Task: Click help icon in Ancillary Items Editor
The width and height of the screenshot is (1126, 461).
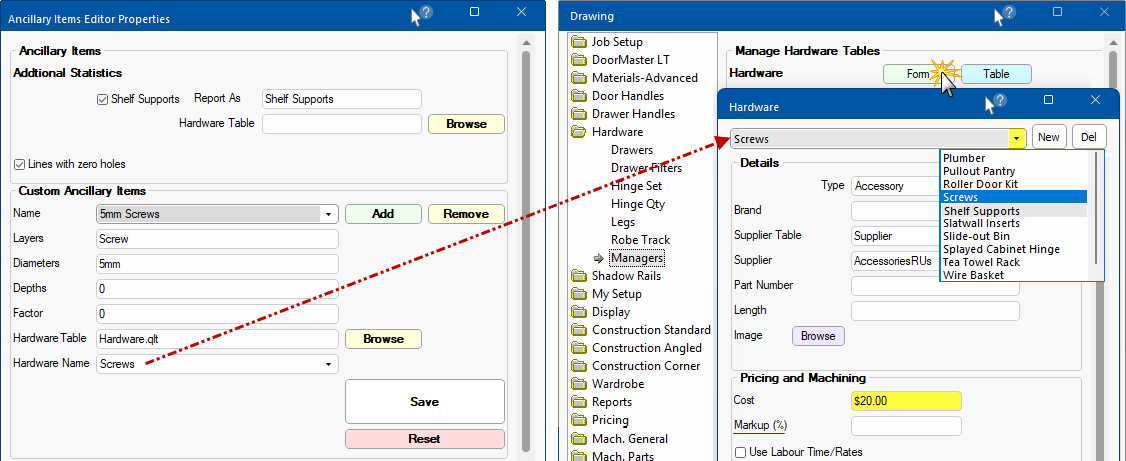Action: 425,14
